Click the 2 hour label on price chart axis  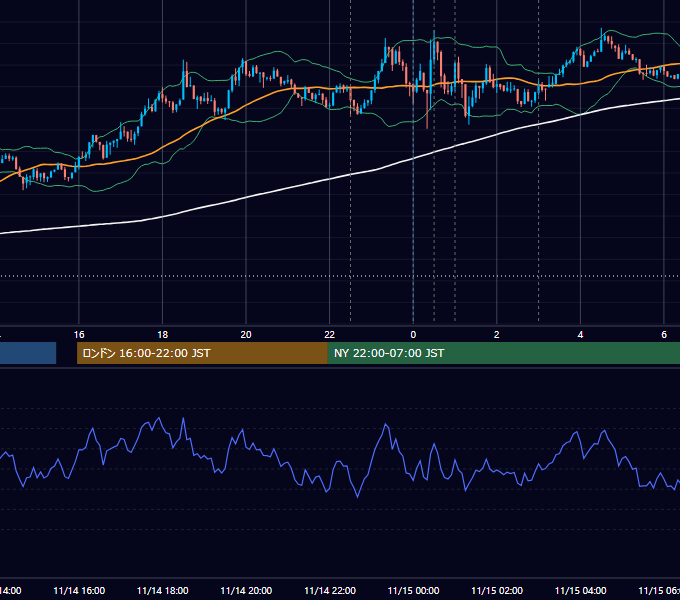[497, 334]
